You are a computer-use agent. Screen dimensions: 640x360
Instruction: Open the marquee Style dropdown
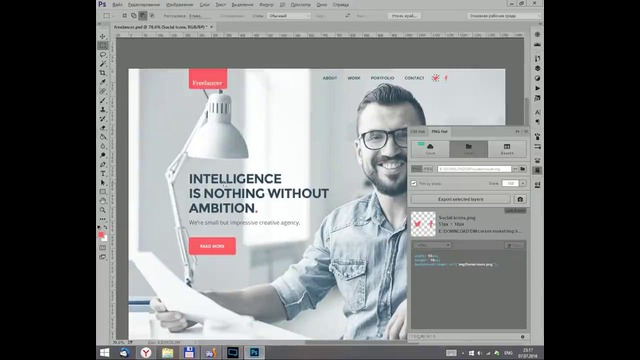(x=289, y=16)
